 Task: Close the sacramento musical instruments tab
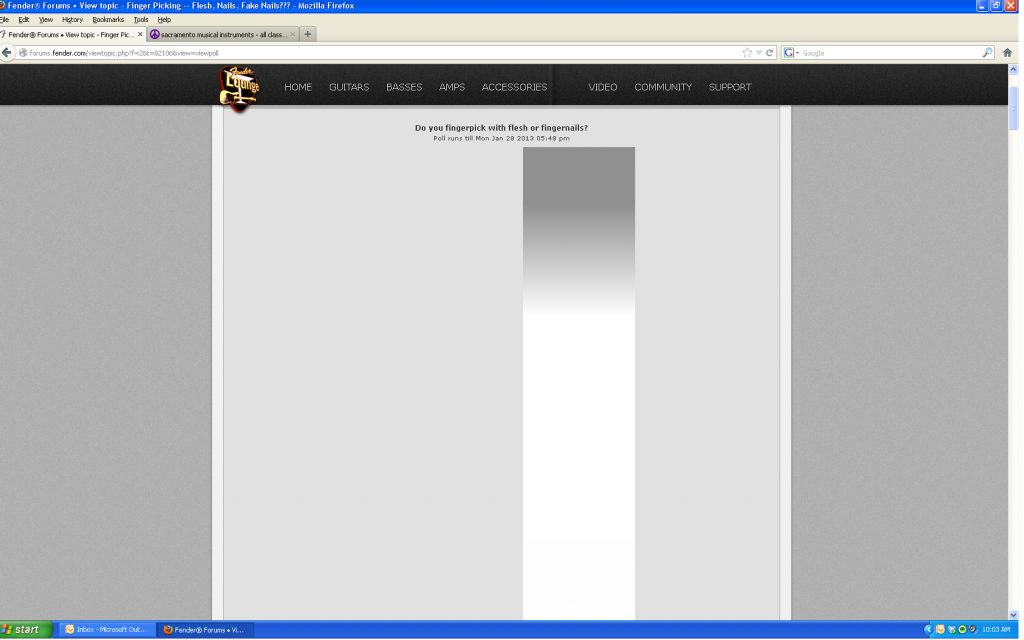coord(292,34)
